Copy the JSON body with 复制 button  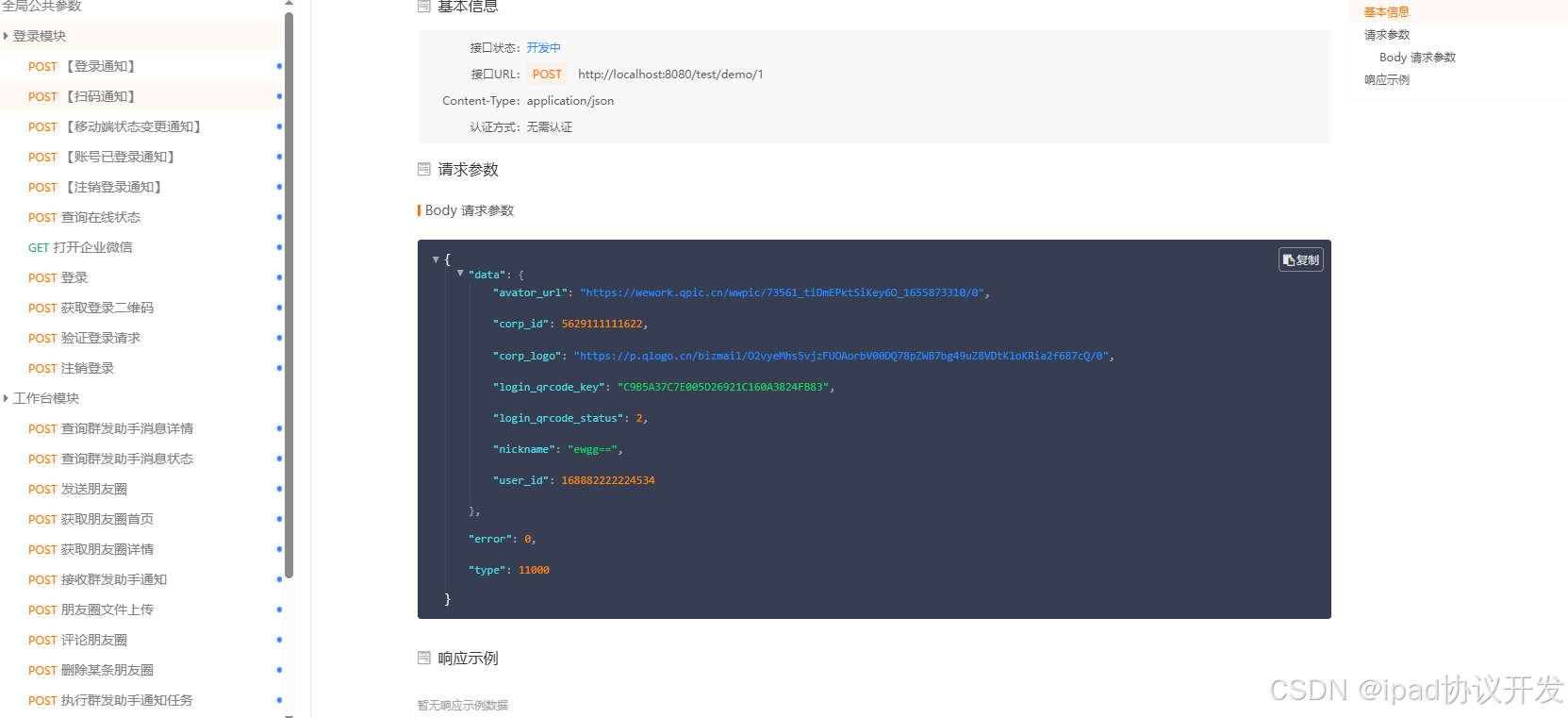[x=1300, y=259]
